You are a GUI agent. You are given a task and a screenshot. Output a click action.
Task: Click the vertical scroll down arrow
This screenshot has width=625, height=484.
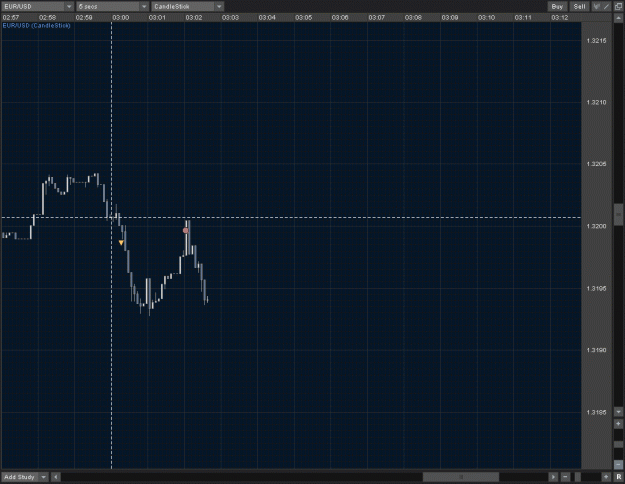(x=619, y=412)
